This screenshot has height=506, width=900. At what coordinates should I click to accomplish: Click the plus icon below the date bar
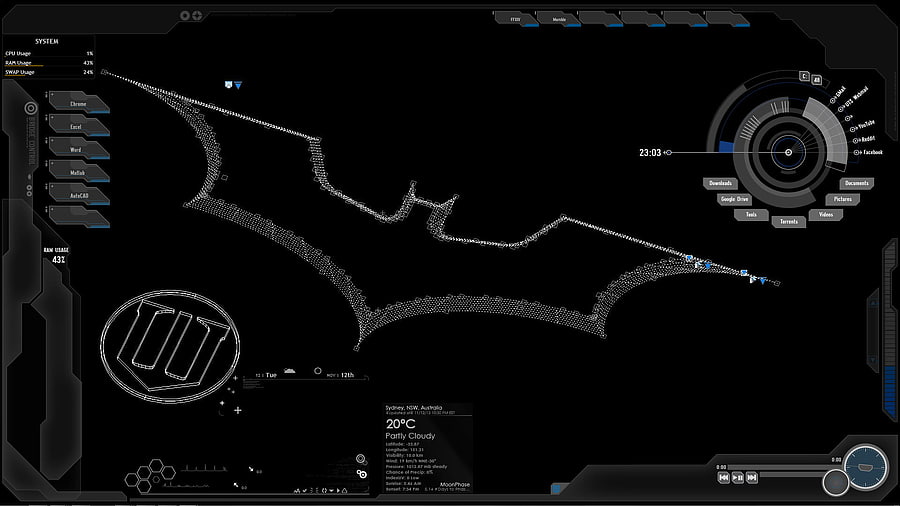tap(238, 410)
